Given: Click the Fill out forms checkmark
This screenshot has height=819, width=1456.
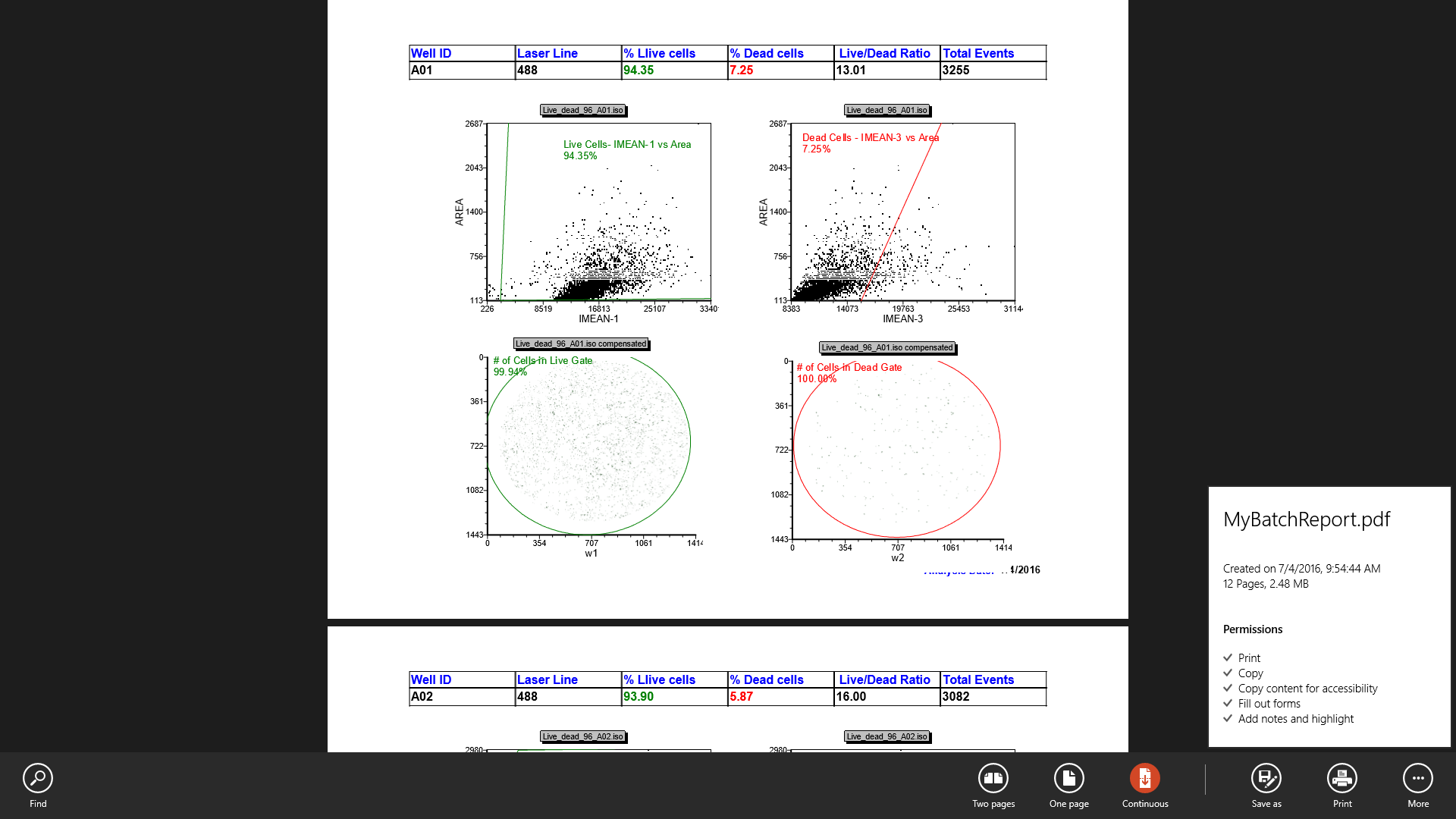Looking at the screenshot, I should (x=1228, y=703).
